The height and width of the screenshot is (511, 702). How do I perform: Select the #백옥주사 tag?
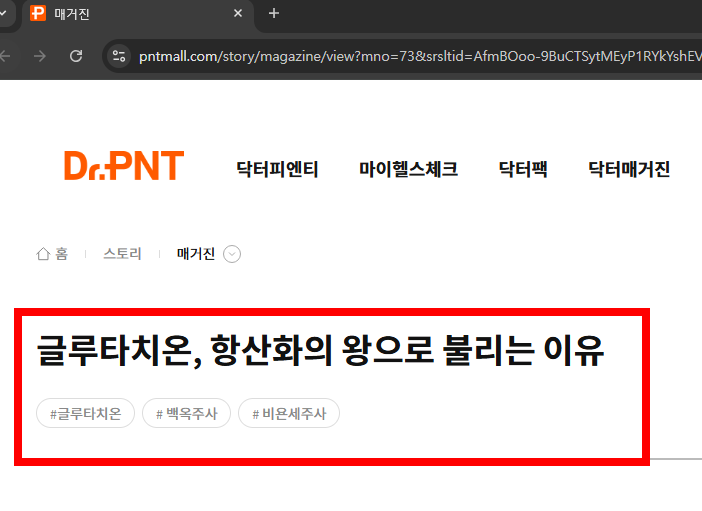[x=187, y=413]
